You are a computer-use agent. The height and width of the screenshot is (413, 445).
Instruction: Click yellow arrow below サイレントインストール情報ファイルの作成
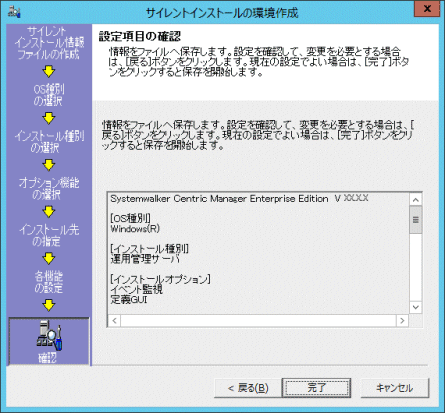point(49,72)
